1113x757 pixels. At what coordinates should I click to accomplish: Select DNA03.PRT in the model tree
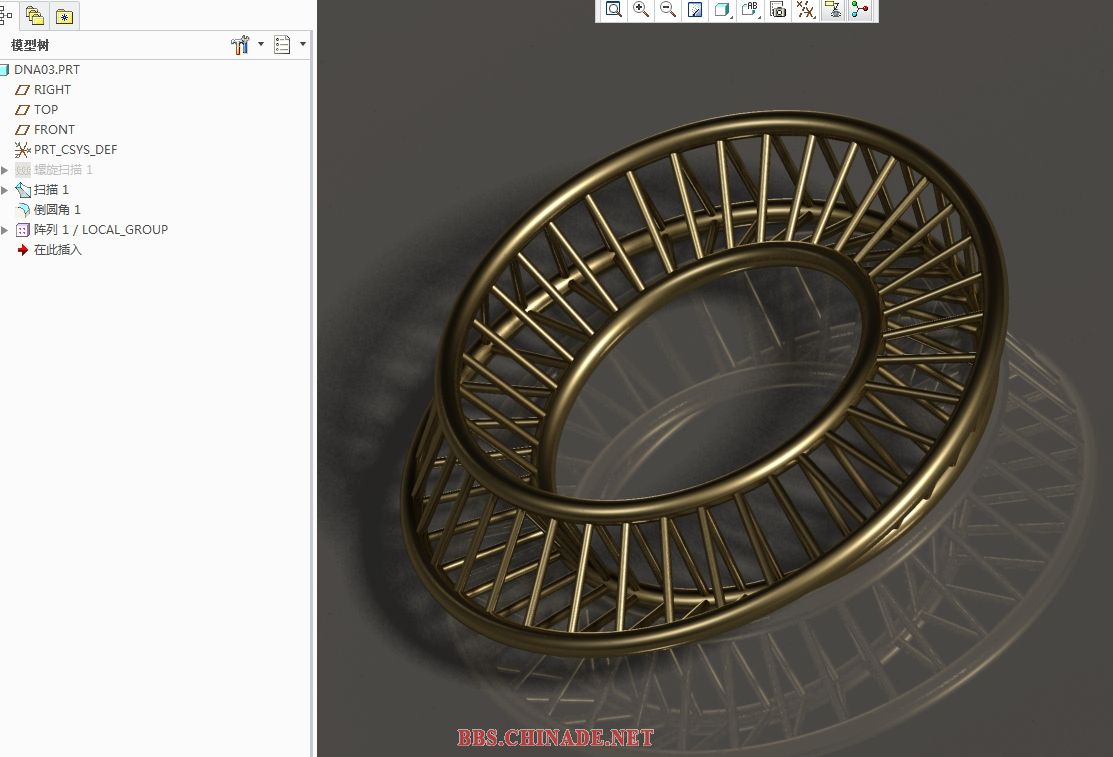point(47,70)
